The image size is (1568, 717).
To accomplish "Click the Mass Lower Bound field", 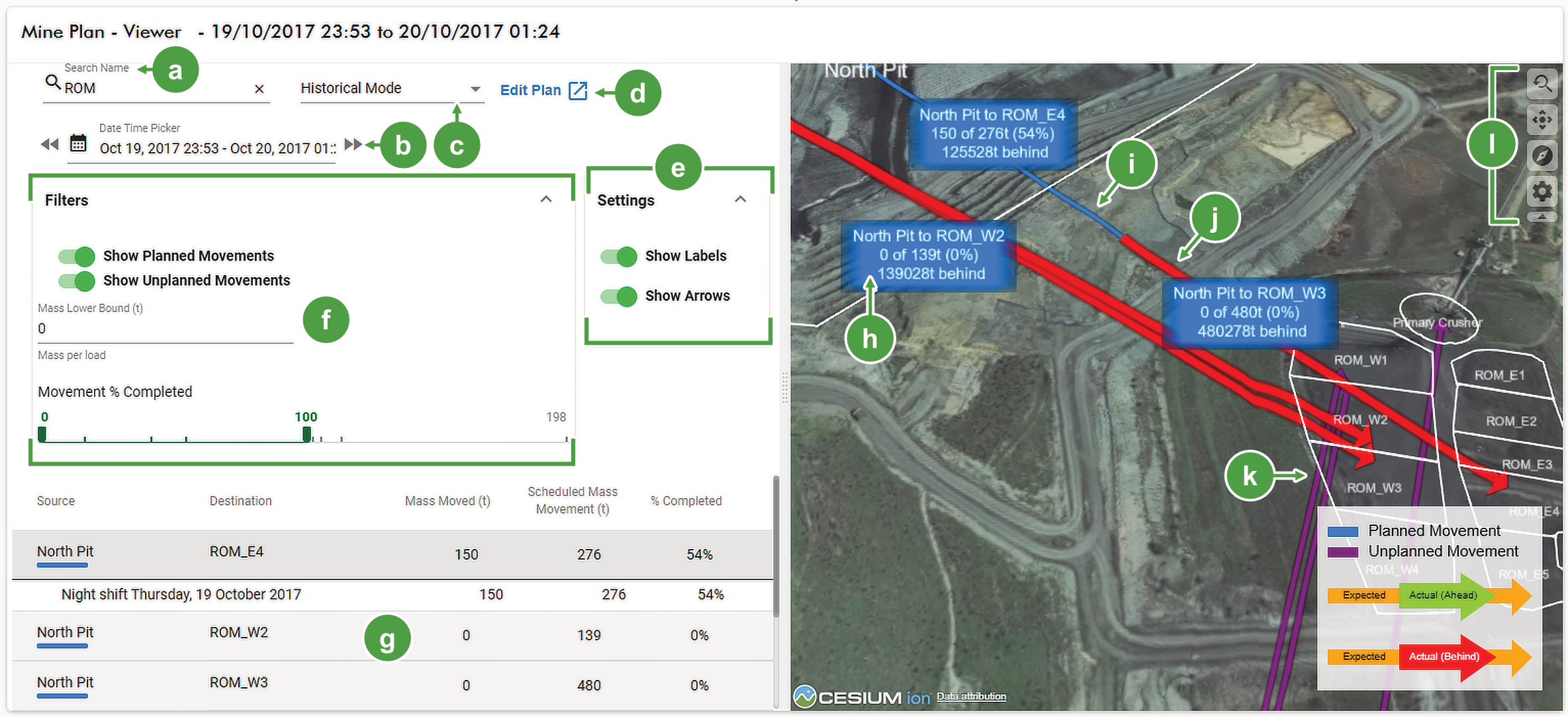I will 165,329.
